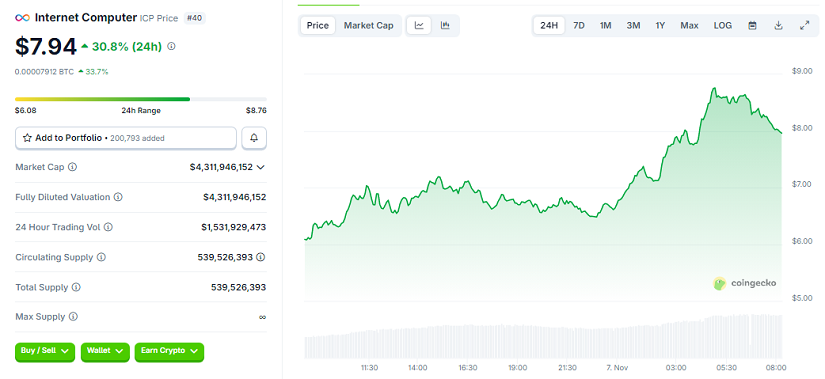Select the 1Y time range
The width and height of the screenshot is (825, 379).
660,25
